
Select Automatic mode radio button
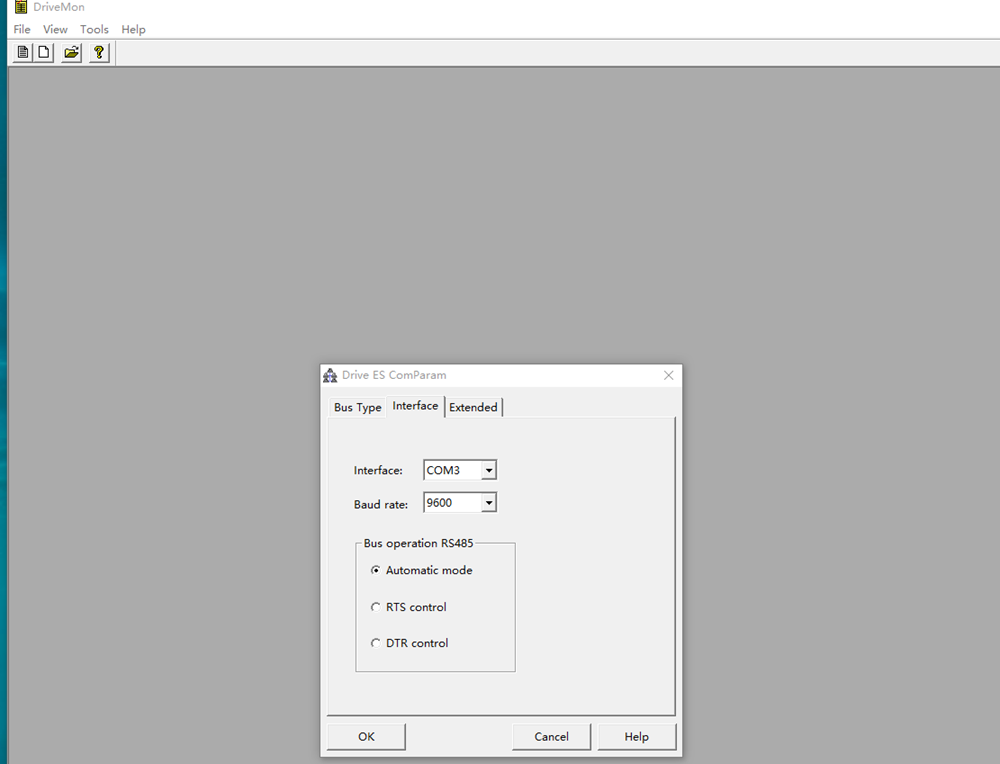point(376,570)
